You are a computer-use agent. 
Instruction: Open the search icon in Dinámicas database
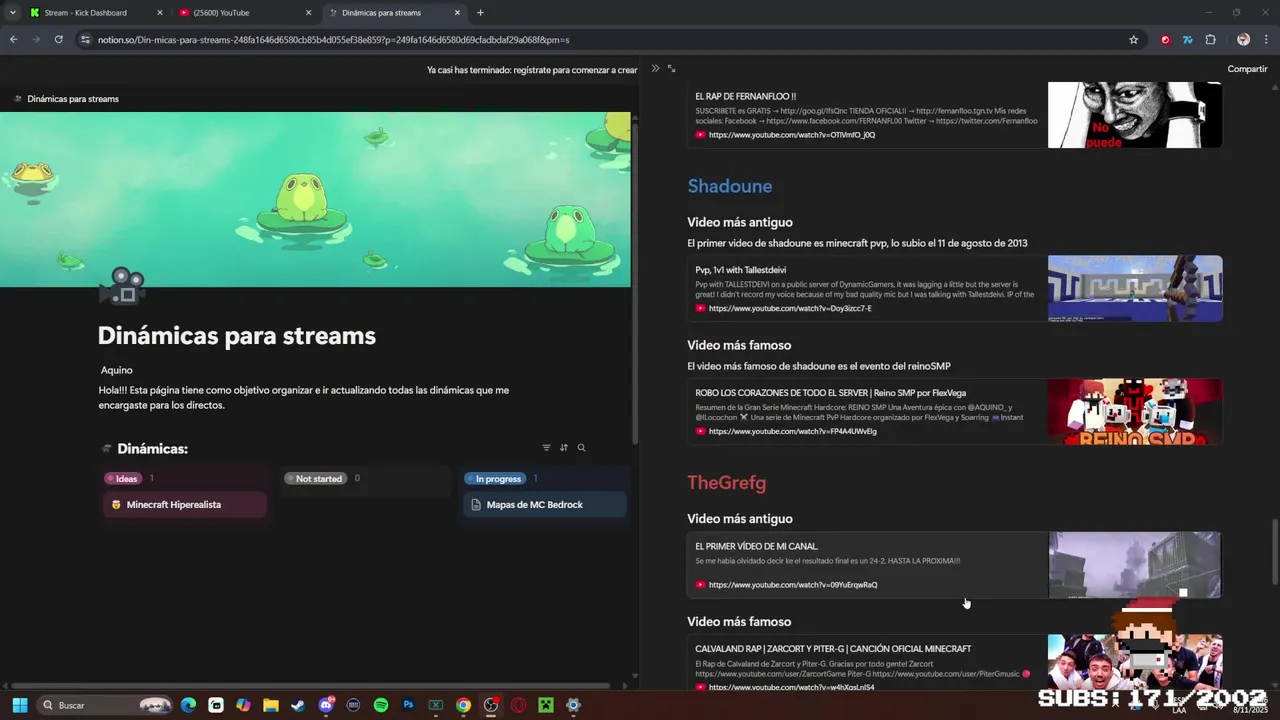click(581, 448)
